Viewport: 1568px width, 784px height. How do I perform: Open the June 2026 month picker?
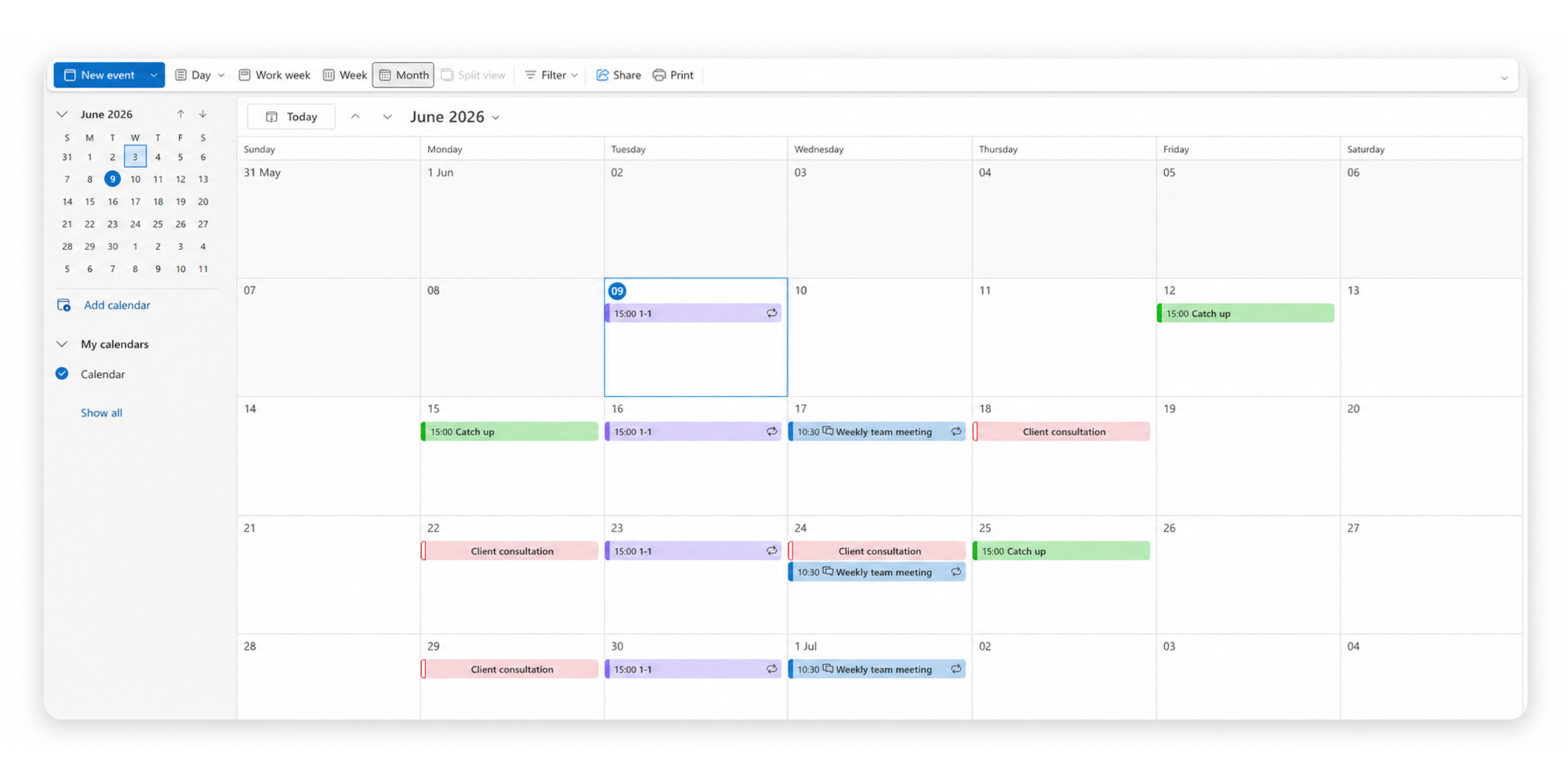pyautogui.click(x=455, y=117)
